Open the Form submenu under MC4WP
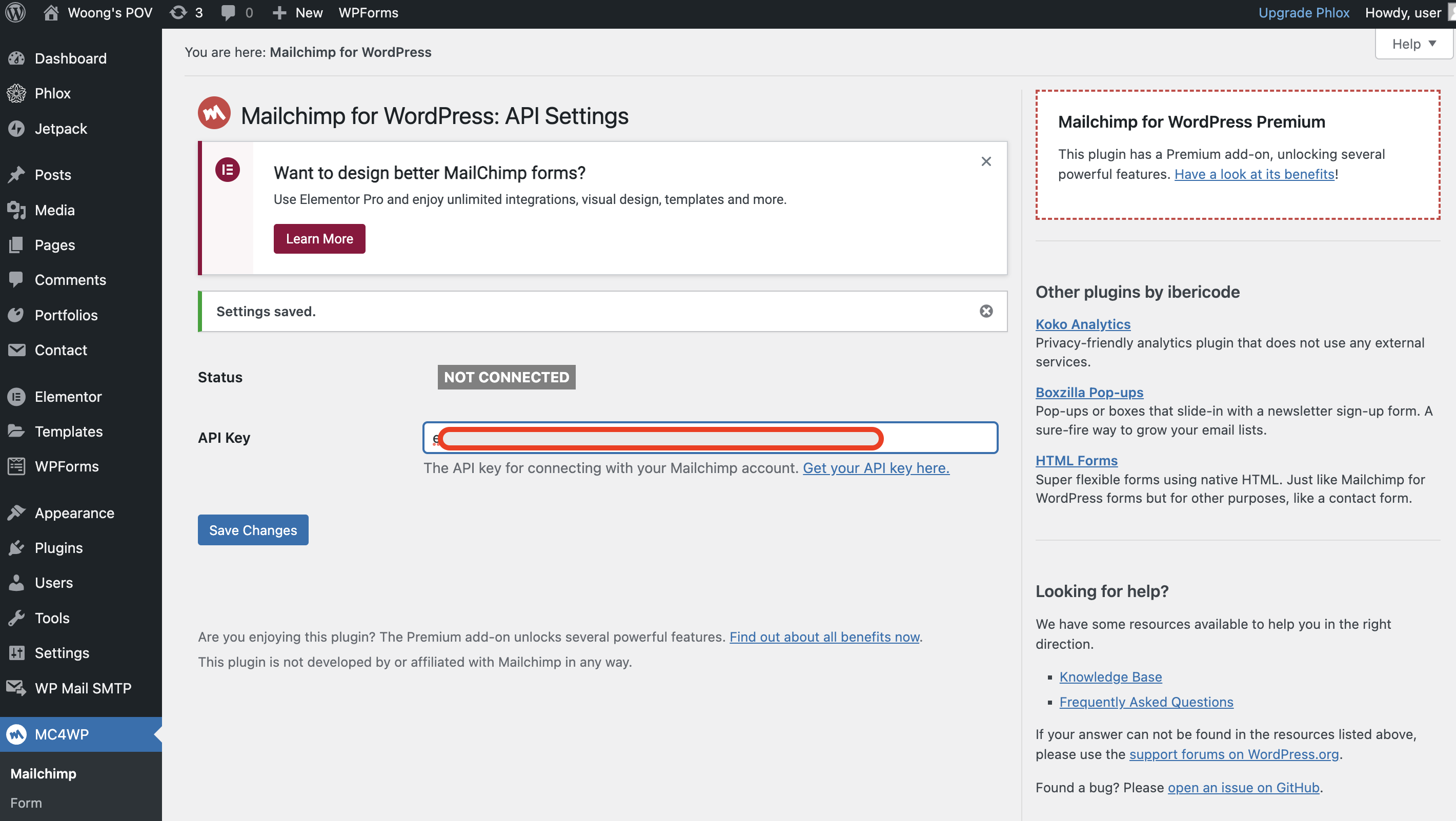This screenshot has height=821, width=1456. coord(26,803)
